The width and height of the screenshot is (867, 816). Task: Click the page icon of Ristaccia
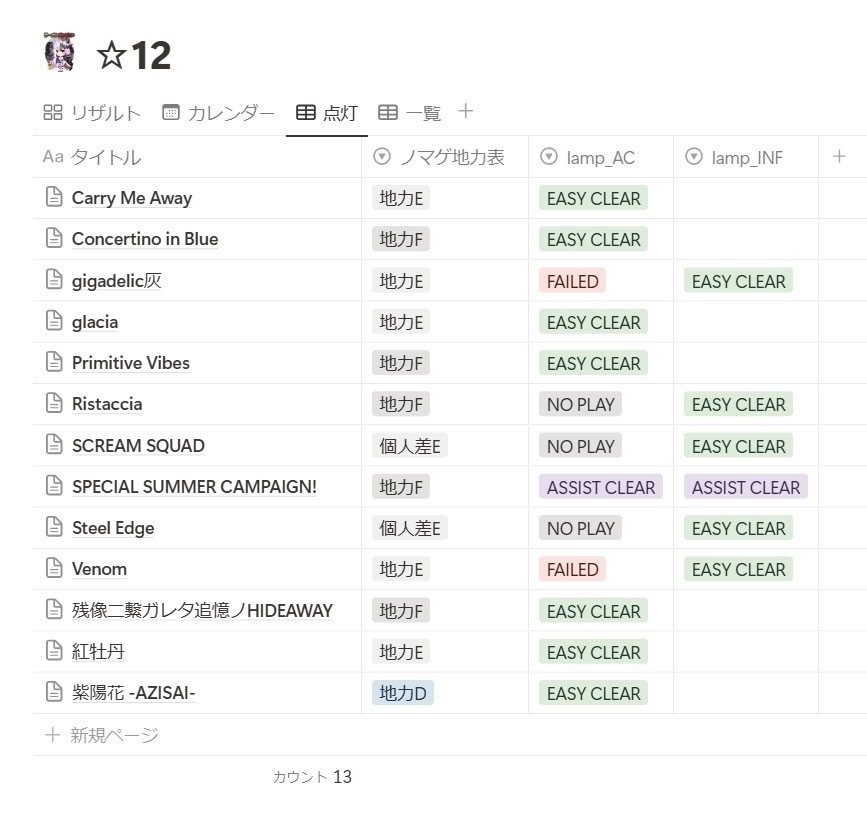(x=54, y=402)
